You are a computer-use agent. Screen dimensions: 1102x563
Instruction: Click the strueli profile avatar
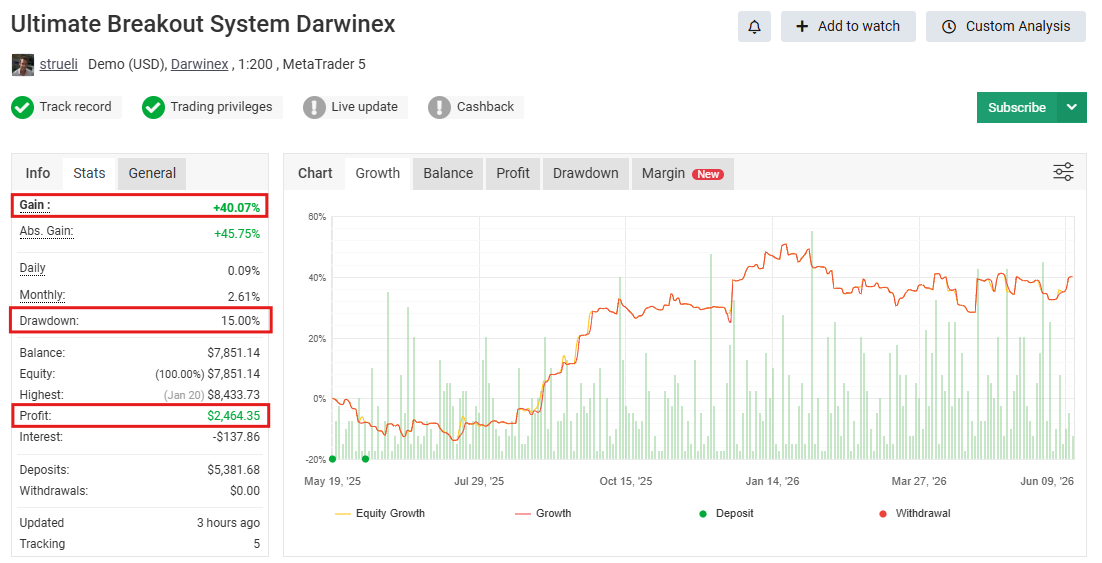(22, 65)
